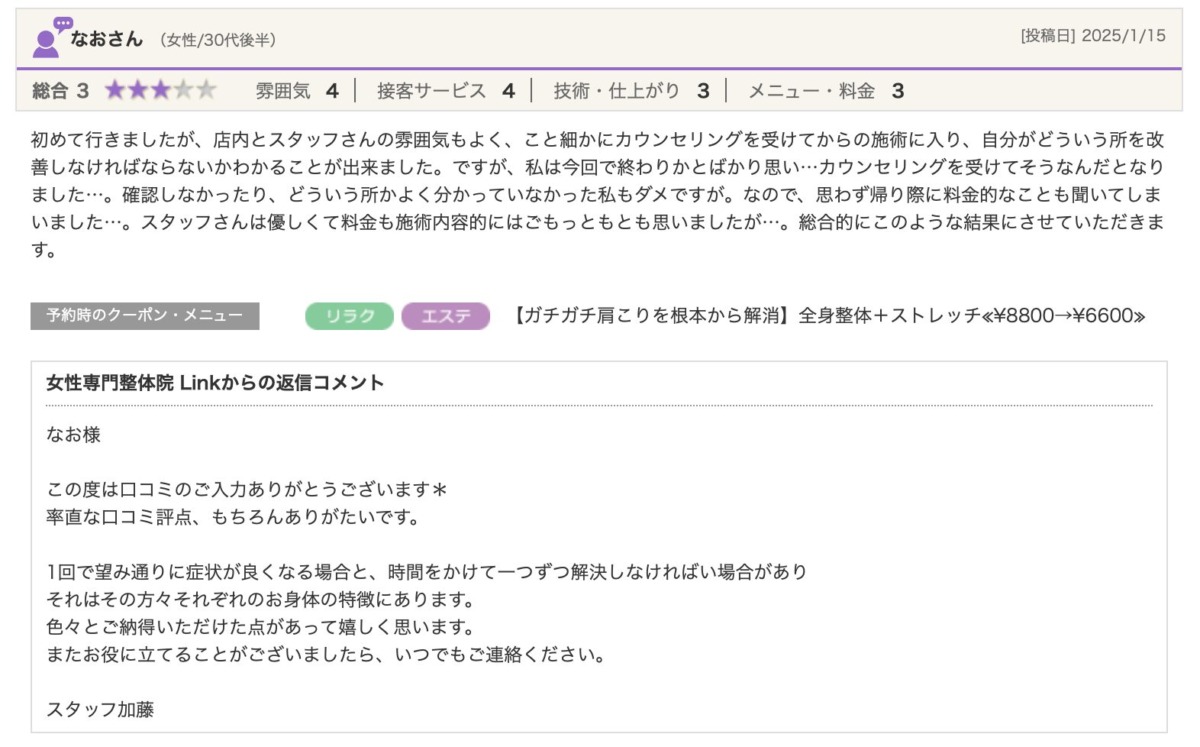Click the 女性専門整体院 Linkからの返信コメント heading

(x=215, y=383)
